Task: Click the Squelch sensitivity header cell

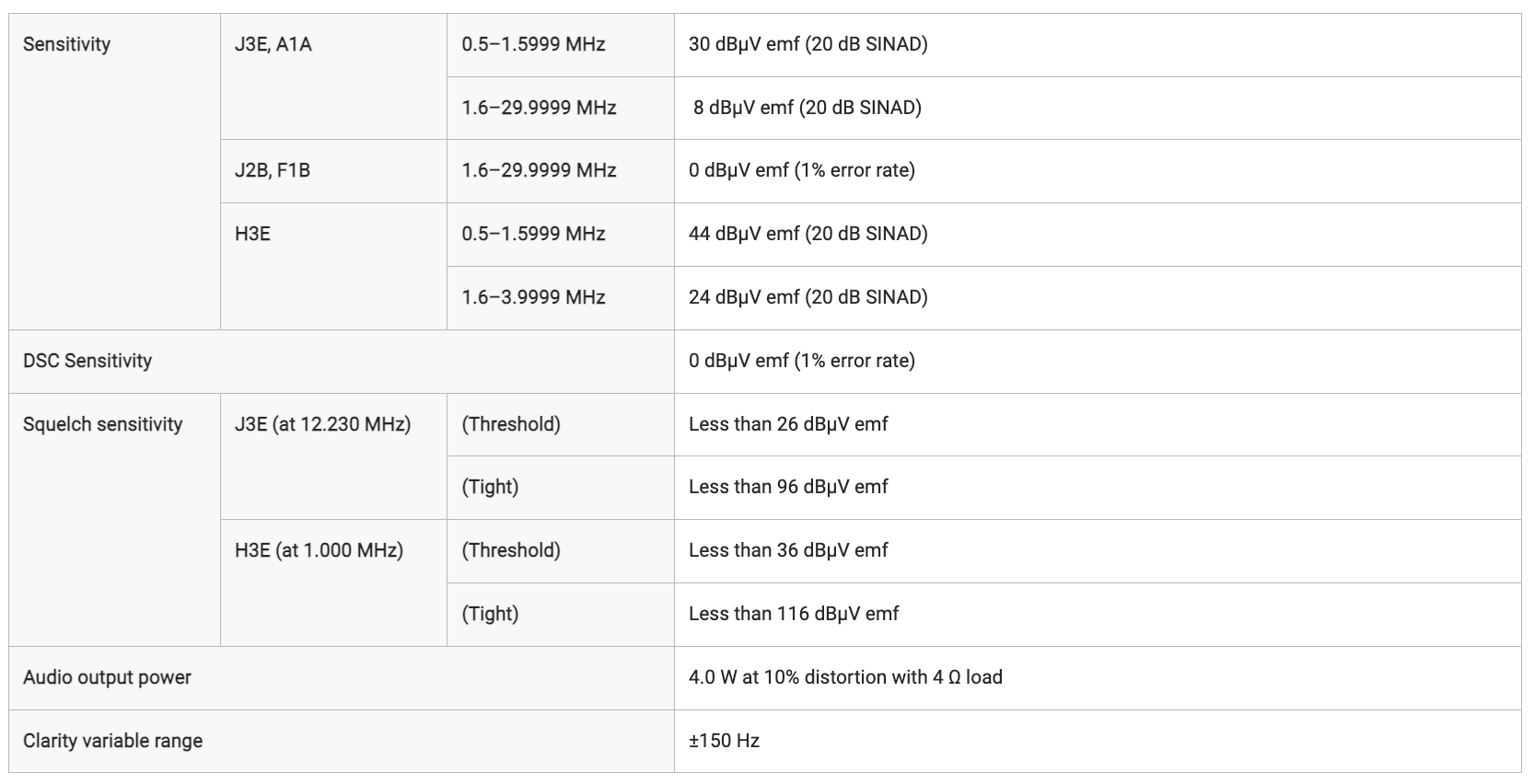Action: coord(114,520)
